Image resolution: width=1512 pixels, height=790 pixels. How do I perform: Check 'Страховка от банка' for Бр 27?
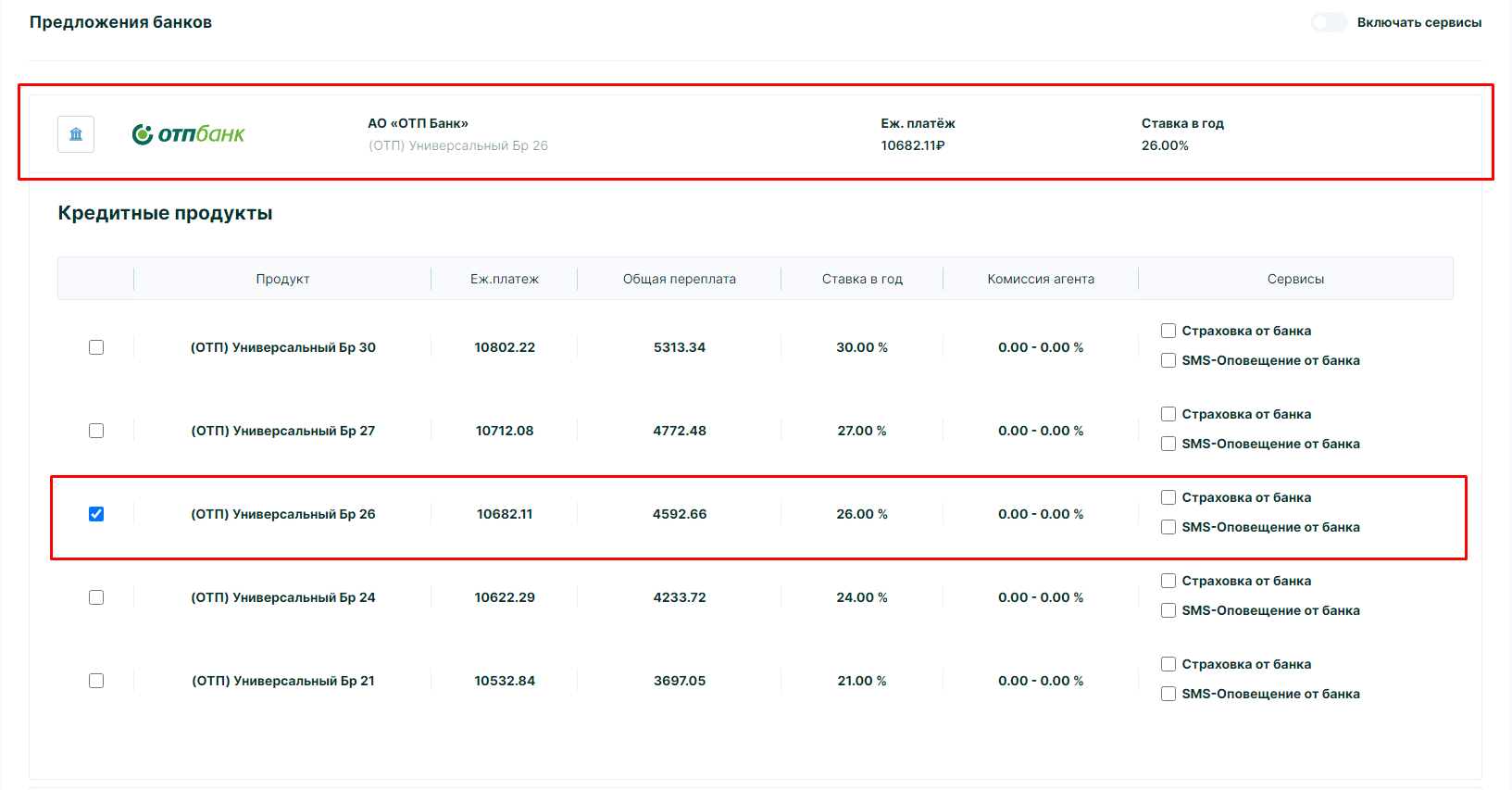(1168, 414)
